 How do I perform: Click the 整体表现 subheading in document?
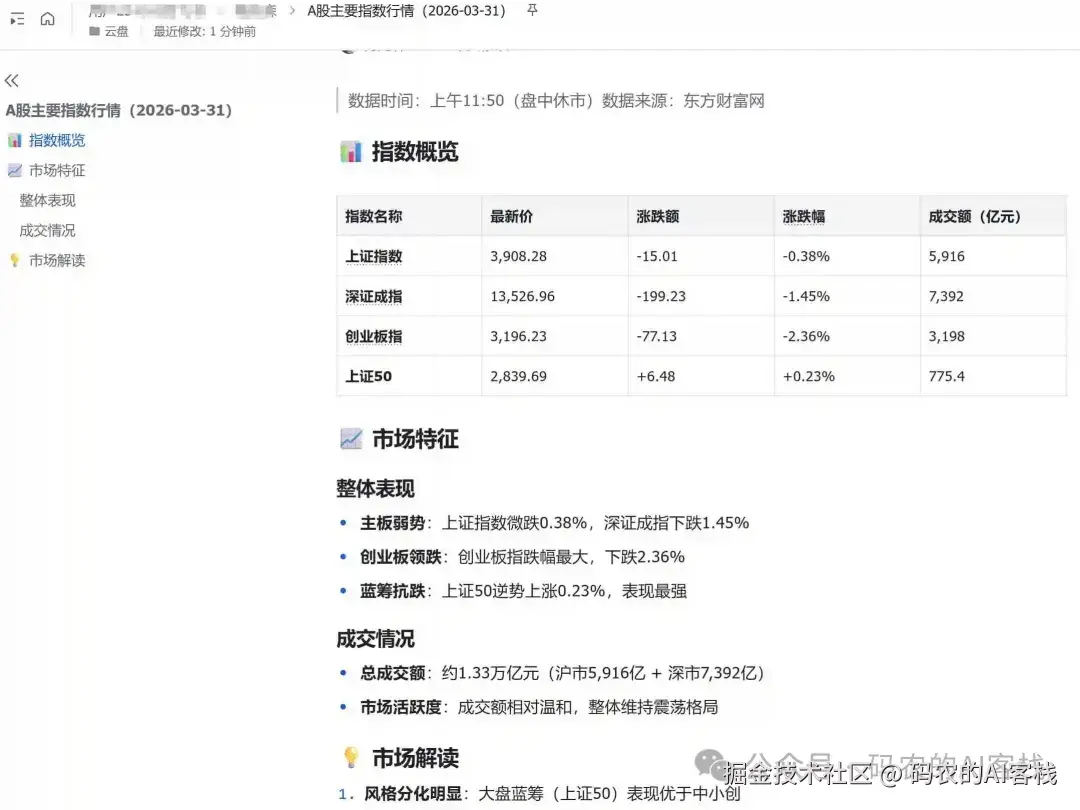pyautogui.click(x=375, y=488)
